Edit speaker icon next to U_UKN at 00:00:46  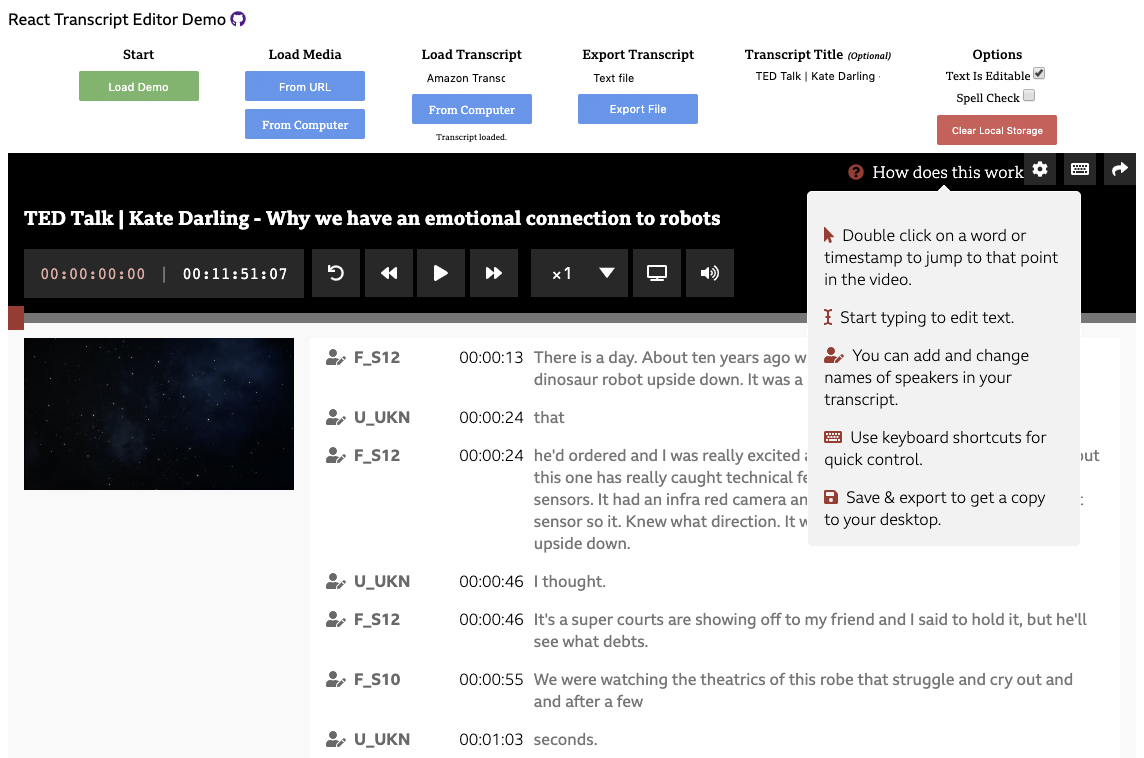336,581
